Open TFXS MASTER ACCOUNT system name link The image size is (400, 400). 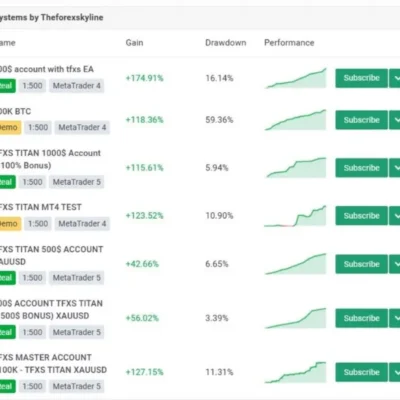(x=53, y=364)
